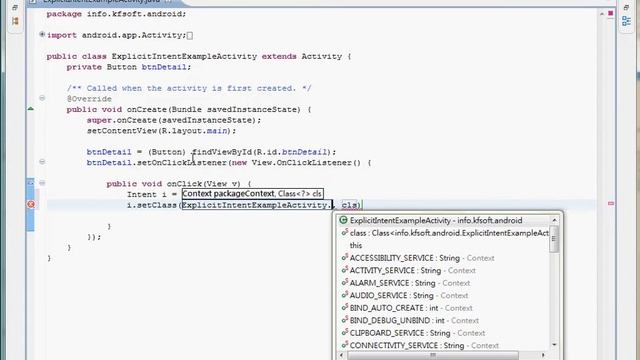Open the minimized package view icon on left

[15, 20]
